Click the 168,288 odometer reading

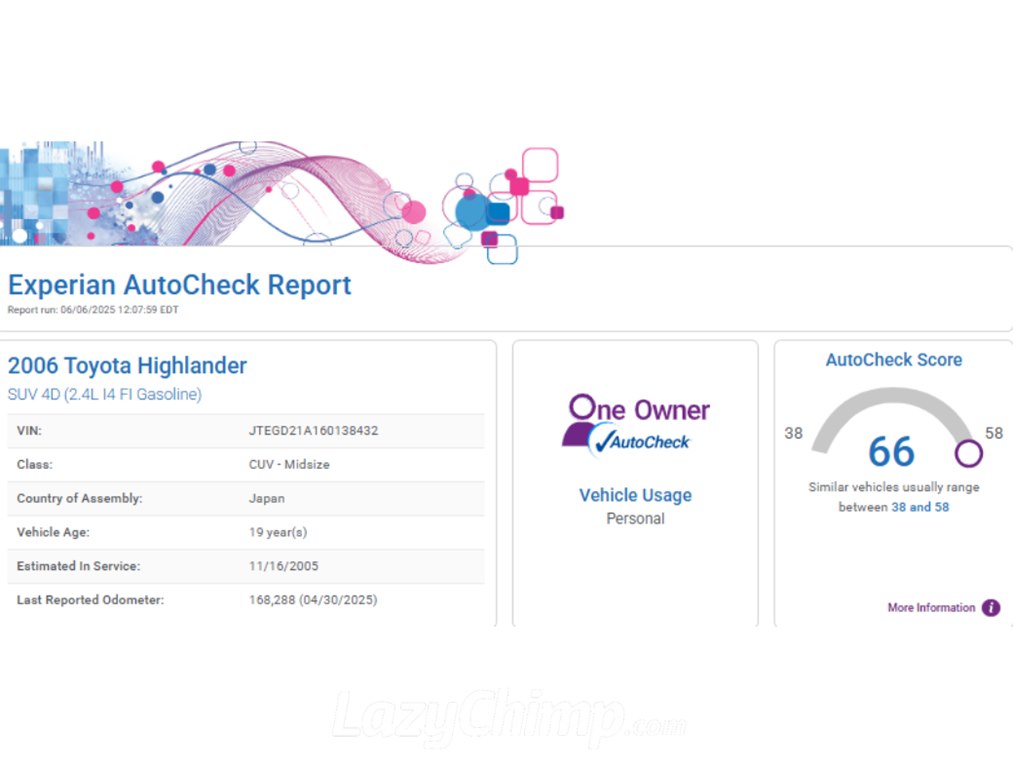click(313, 600)
